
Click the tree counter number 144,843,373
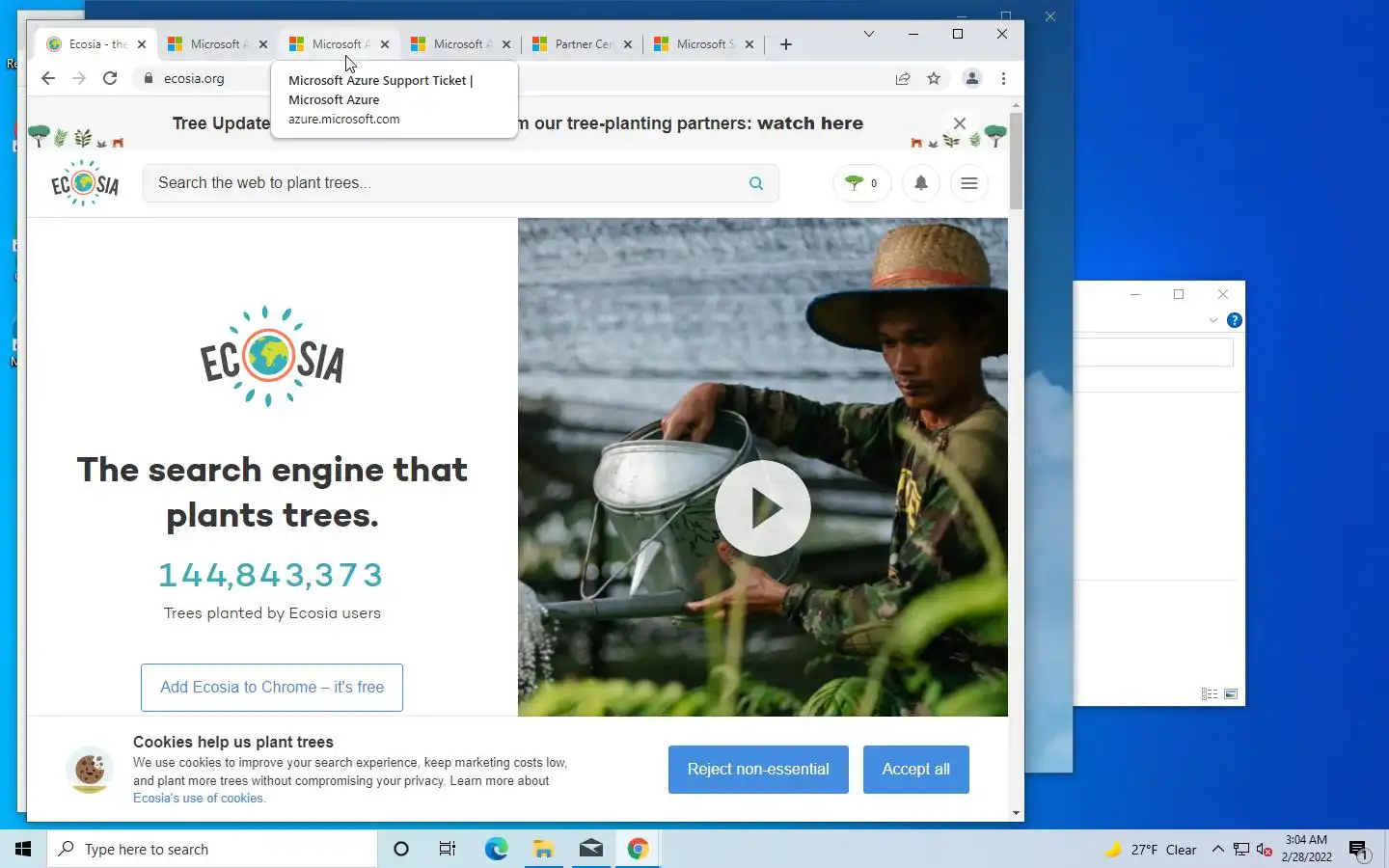coord(271,575)
